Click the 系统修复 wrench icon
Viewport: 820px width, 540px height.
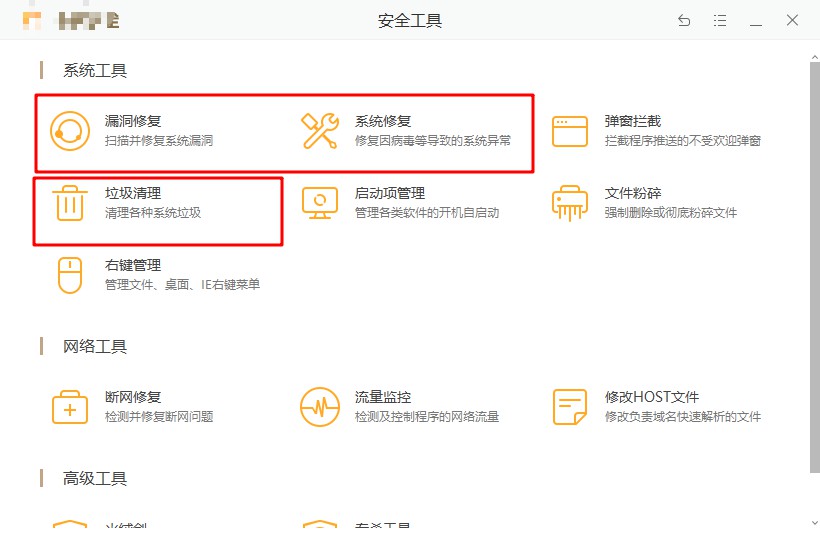tap(320, 132)
